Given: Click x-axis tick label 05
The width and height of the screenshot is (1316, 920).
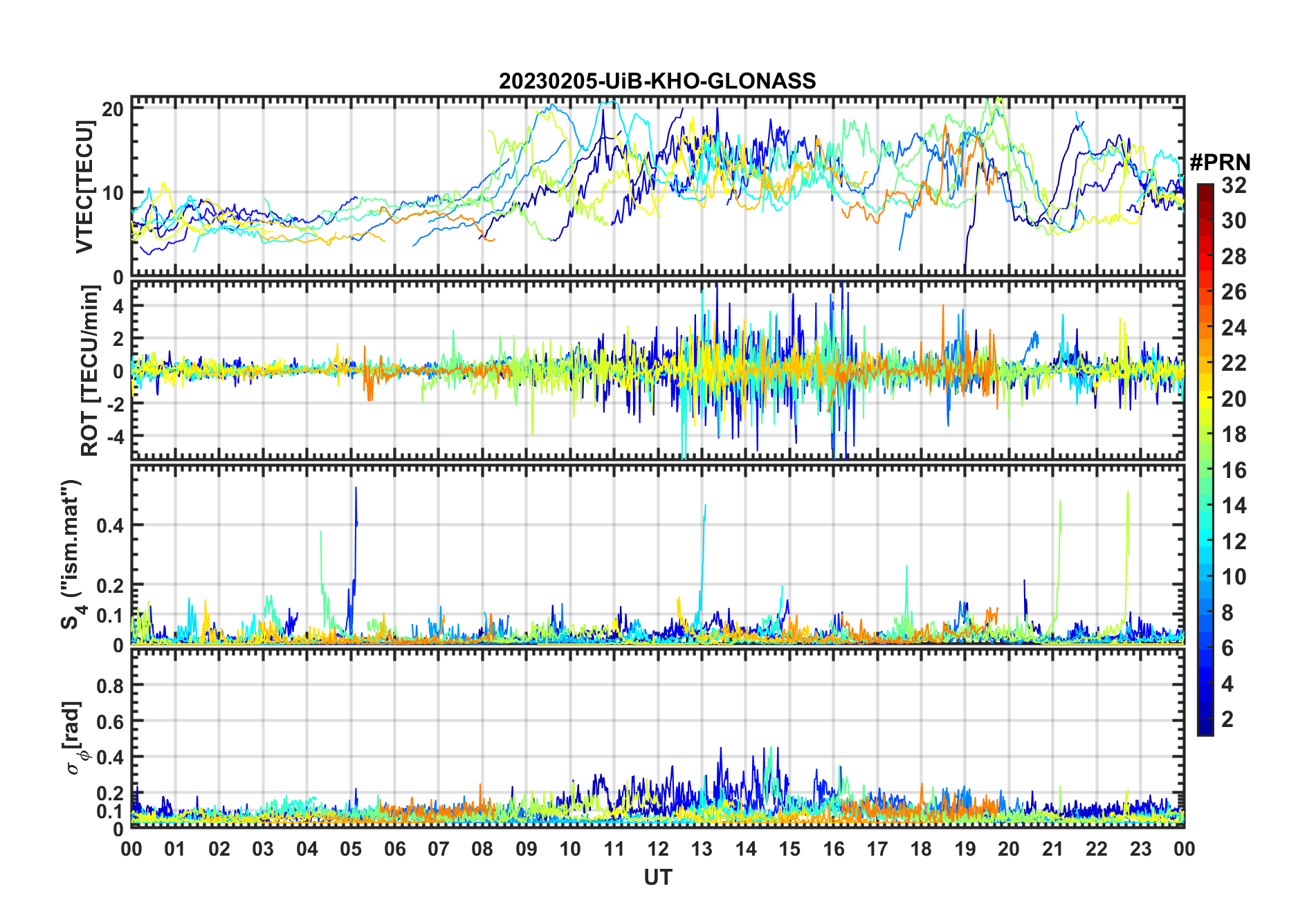Looking at the screenshot, I should tap(351, 849).
